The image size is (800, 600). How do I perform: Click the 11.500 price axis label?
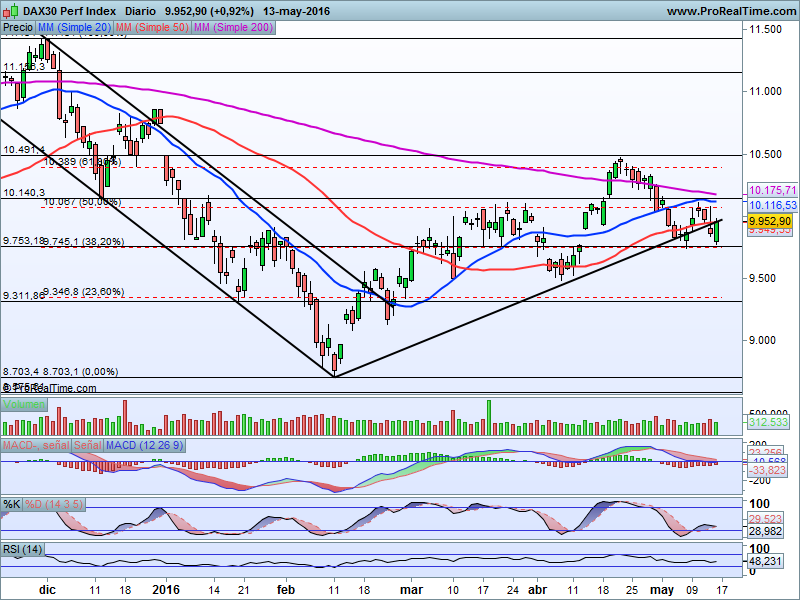coord(765,30)
